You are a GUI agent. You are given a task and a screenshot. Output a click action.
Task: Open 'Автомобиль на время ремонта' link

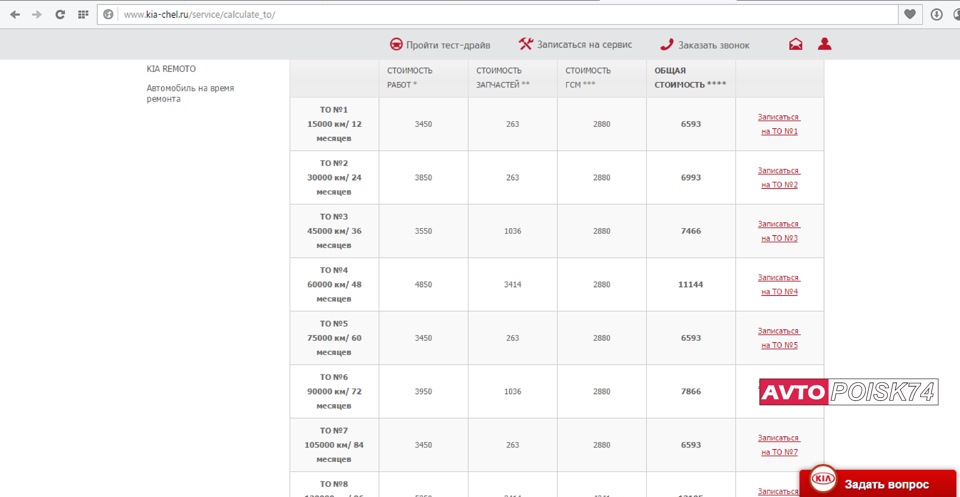pos(190,93)
